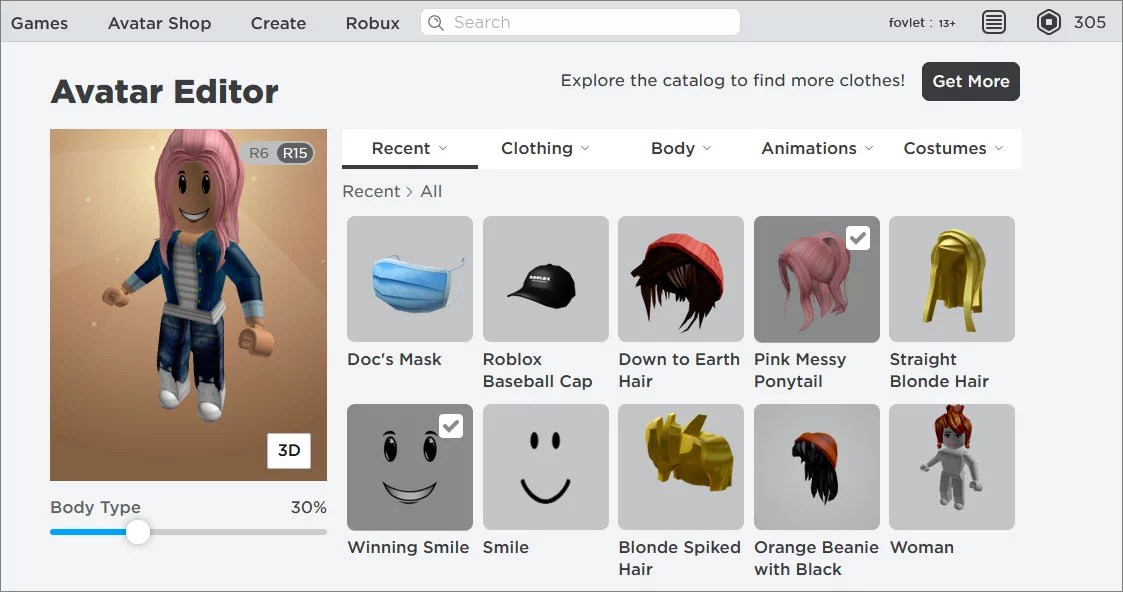
Task: Click the Robux currency icon in the navbar
Action: click(x=1048, y=22)
